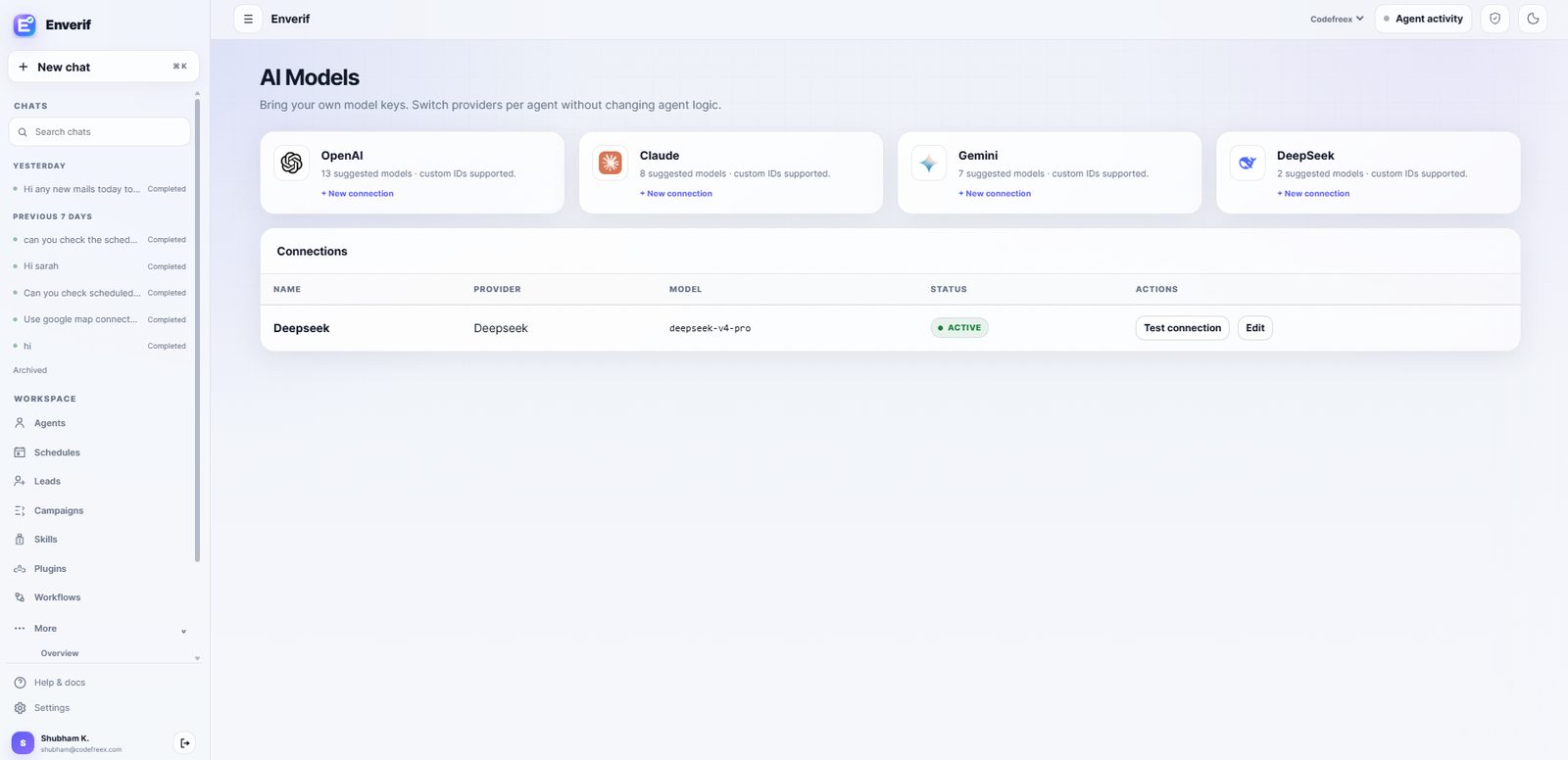
Task: Click the deepseek-v4-pro model cell
Action: [710, 328]
